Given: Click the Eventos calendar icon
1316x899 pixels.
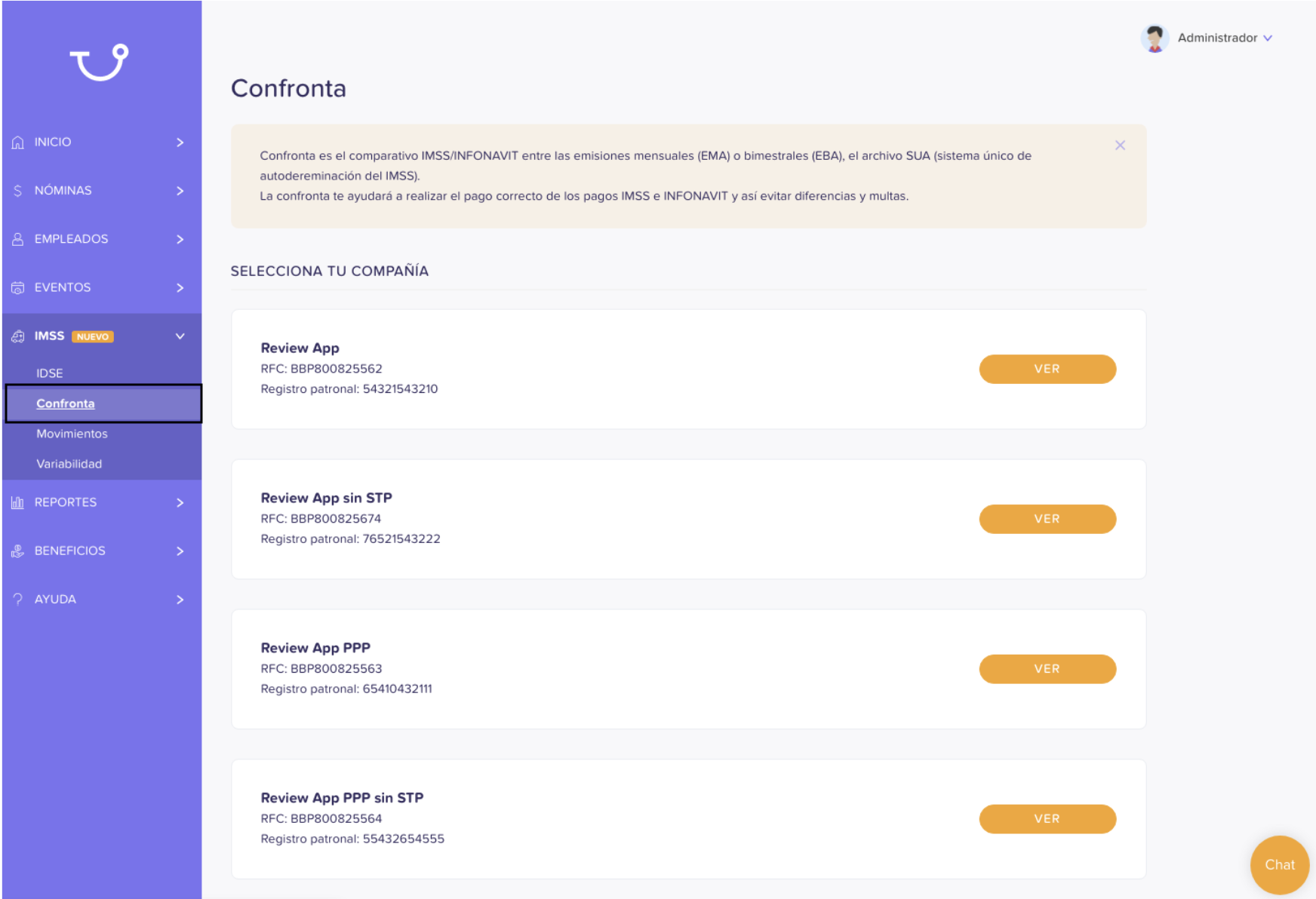Looking at the screenshot, I should 18,287.
